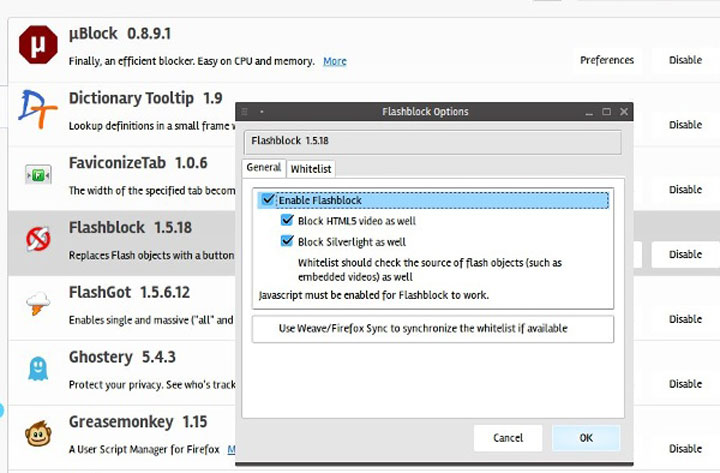Click the Flashblock red prohibition icon
Screen dimensions: 720x473
38,239
